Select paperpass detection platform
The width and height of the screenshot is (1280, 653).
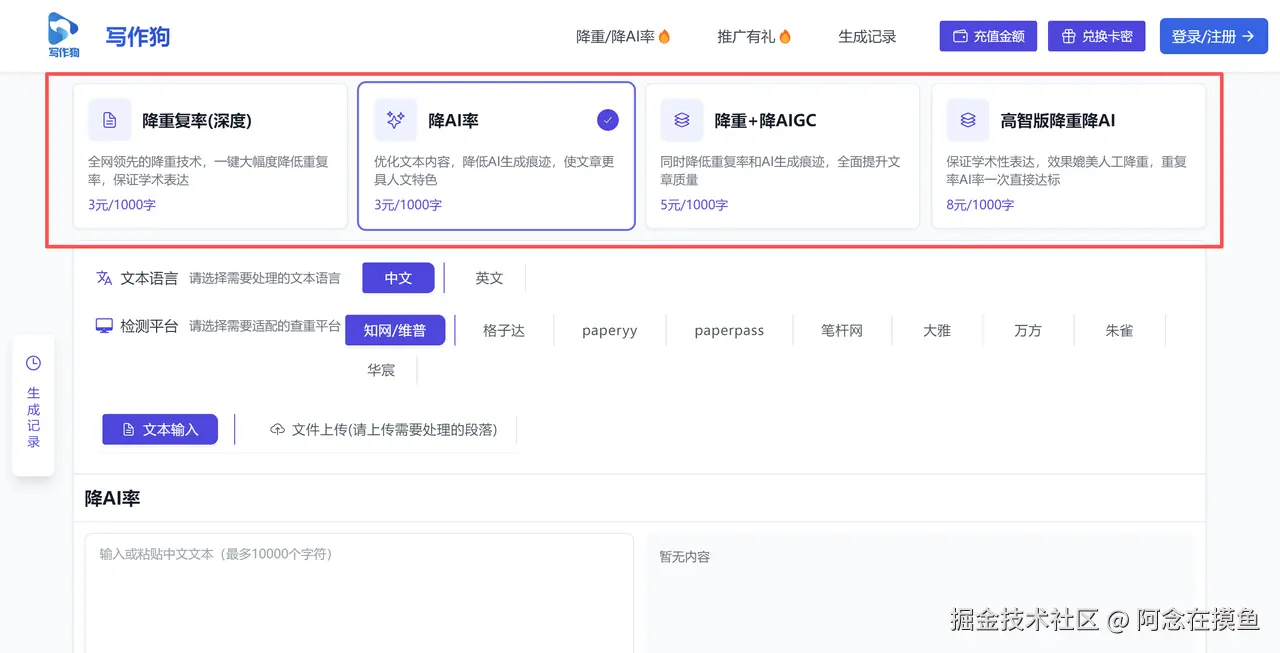click(x=729, y=330)
